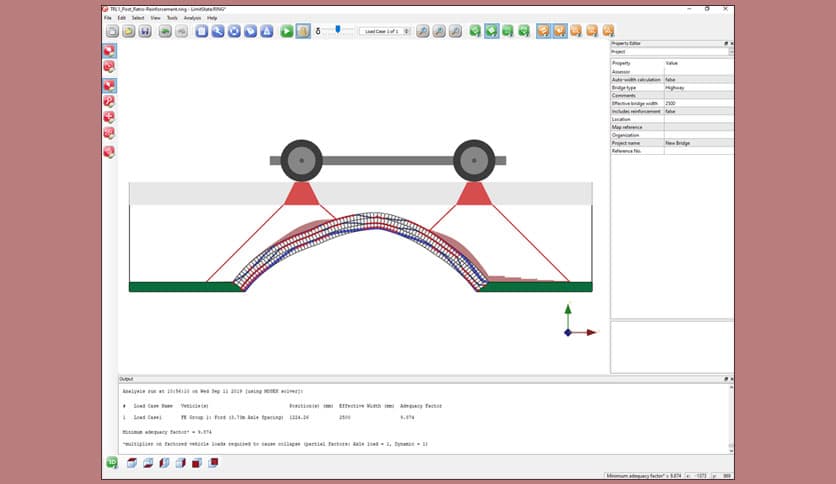Click the bottom red tool in left sidebar

pos(109,152)
